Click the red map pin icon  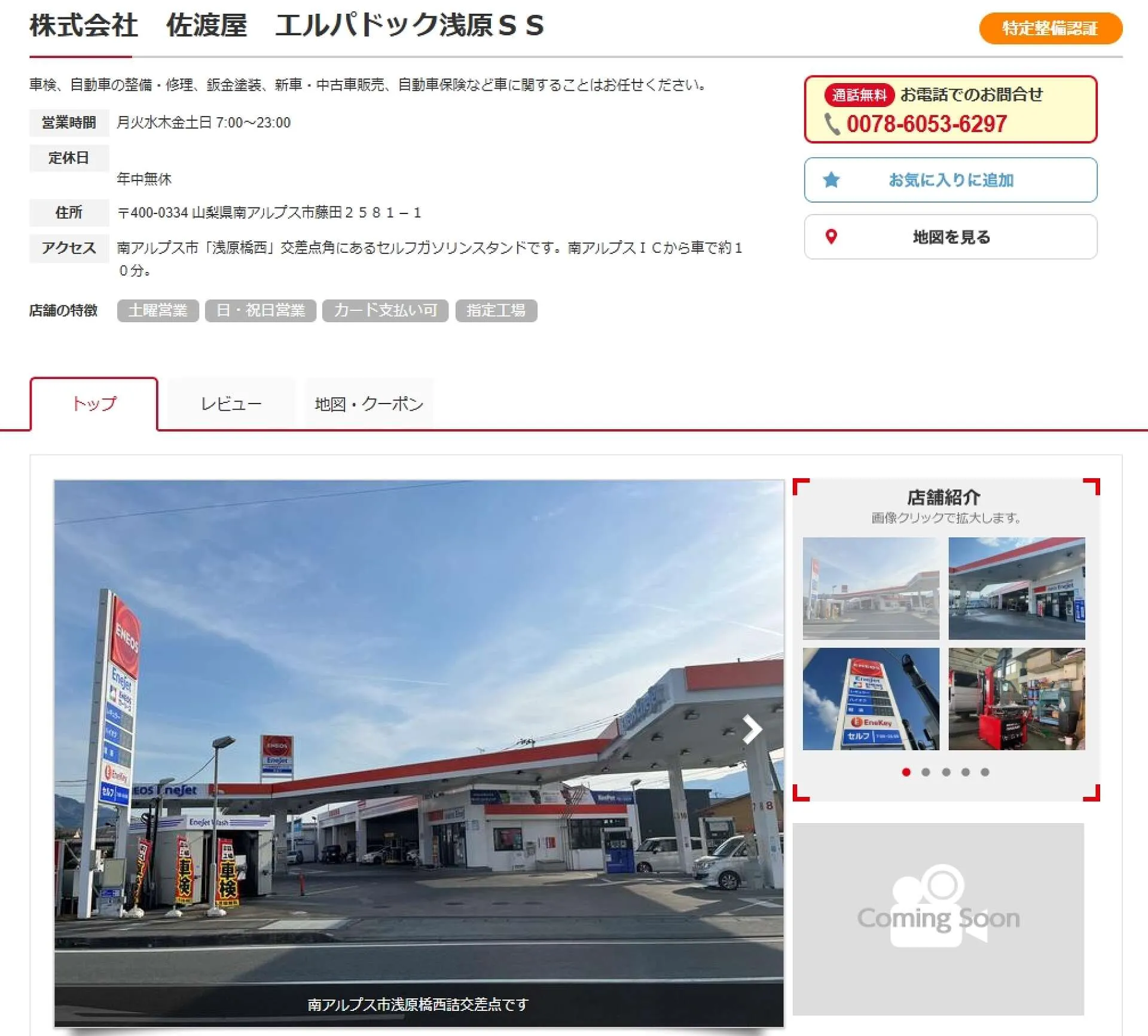pyautogui.click(x=831, y=237)
